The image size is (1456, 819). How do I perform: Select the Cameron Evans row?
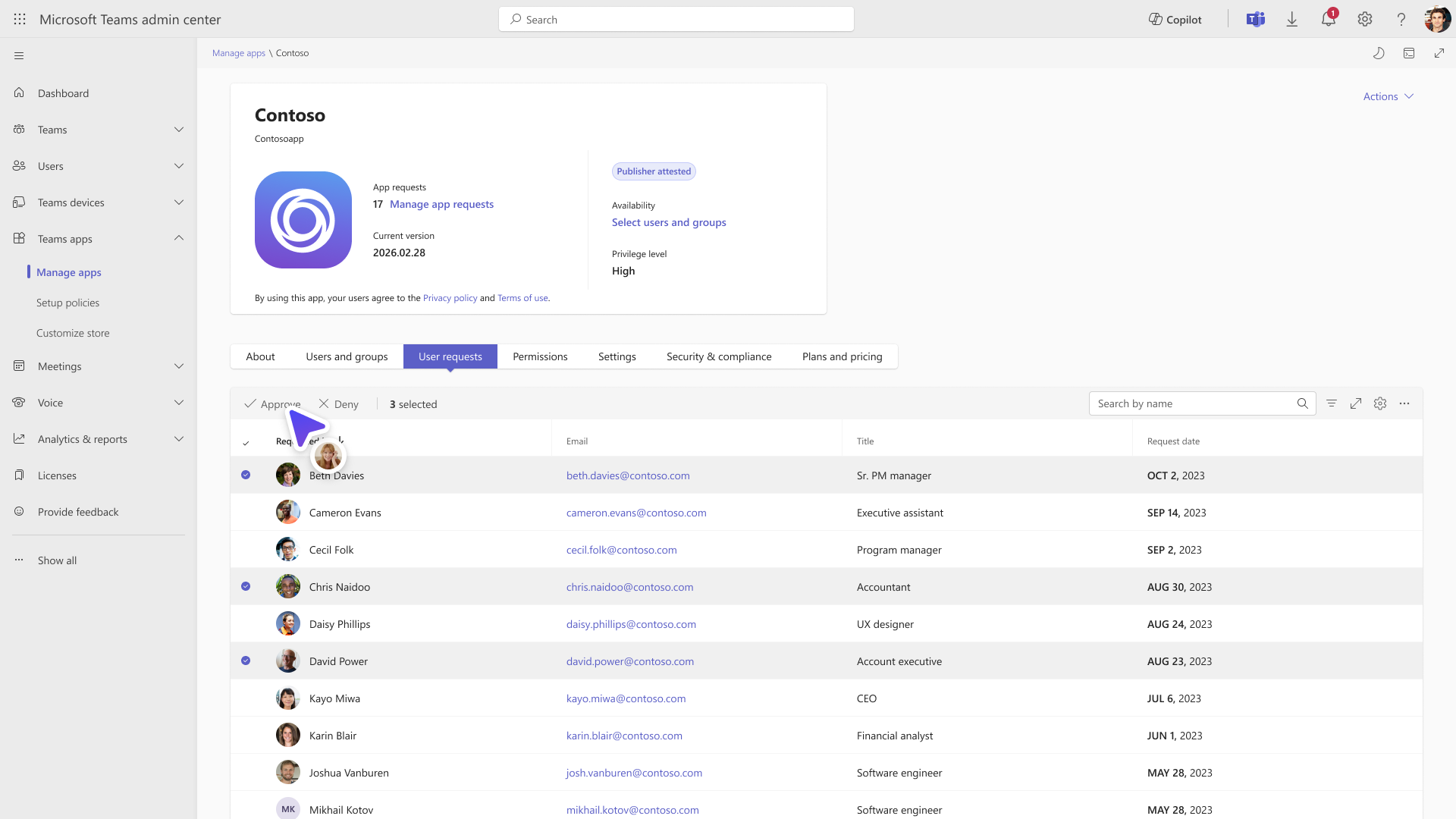coord(827,513)
